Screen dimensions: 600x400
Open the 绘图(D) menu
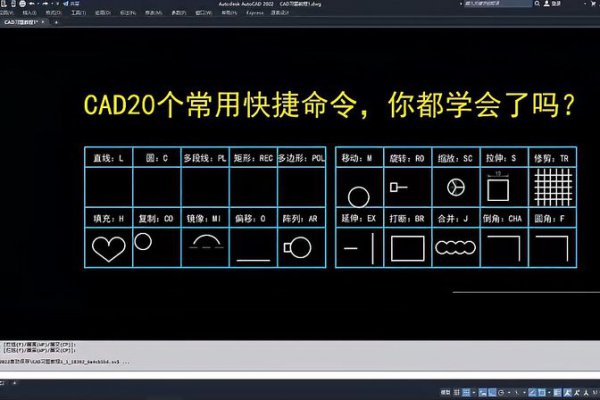point(103,13)
